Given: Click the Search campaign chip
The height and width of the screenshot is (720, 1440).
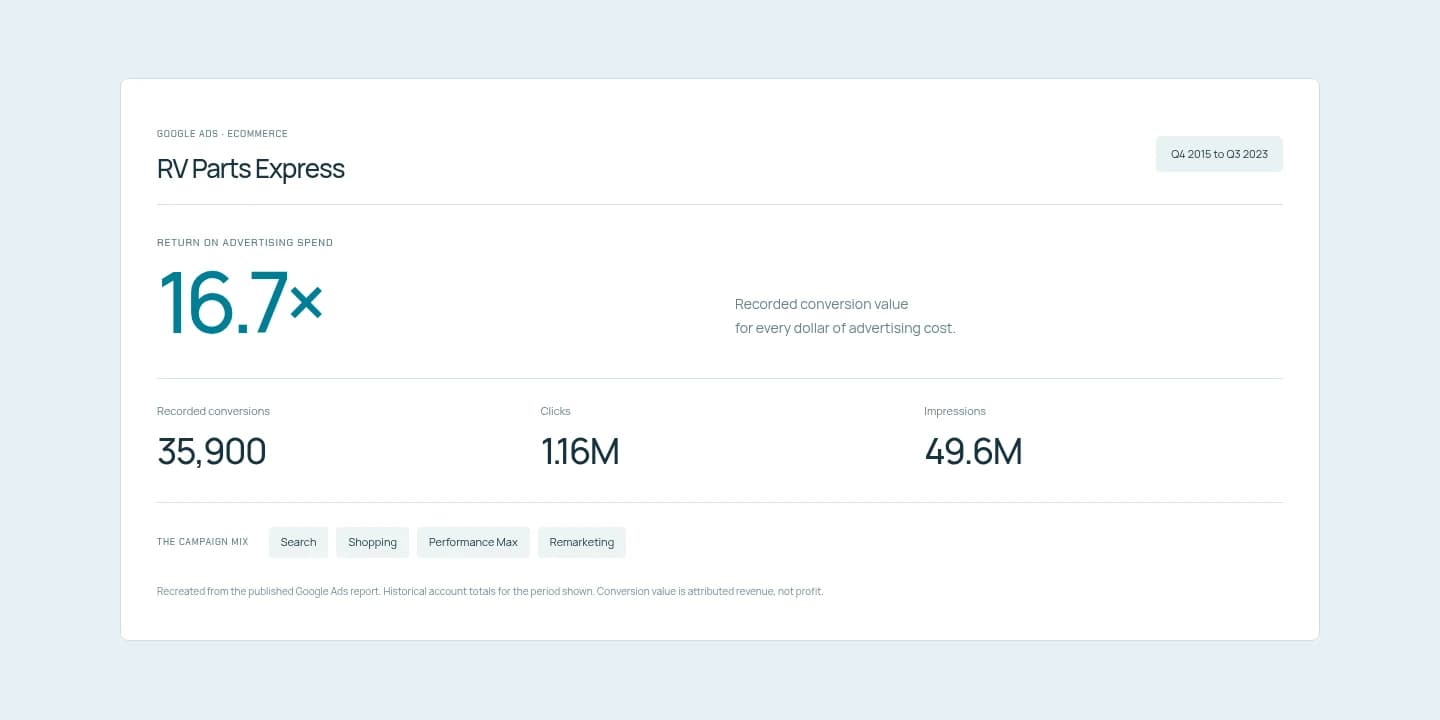Looking at the screenshot, I should click(x=298, y=542).
